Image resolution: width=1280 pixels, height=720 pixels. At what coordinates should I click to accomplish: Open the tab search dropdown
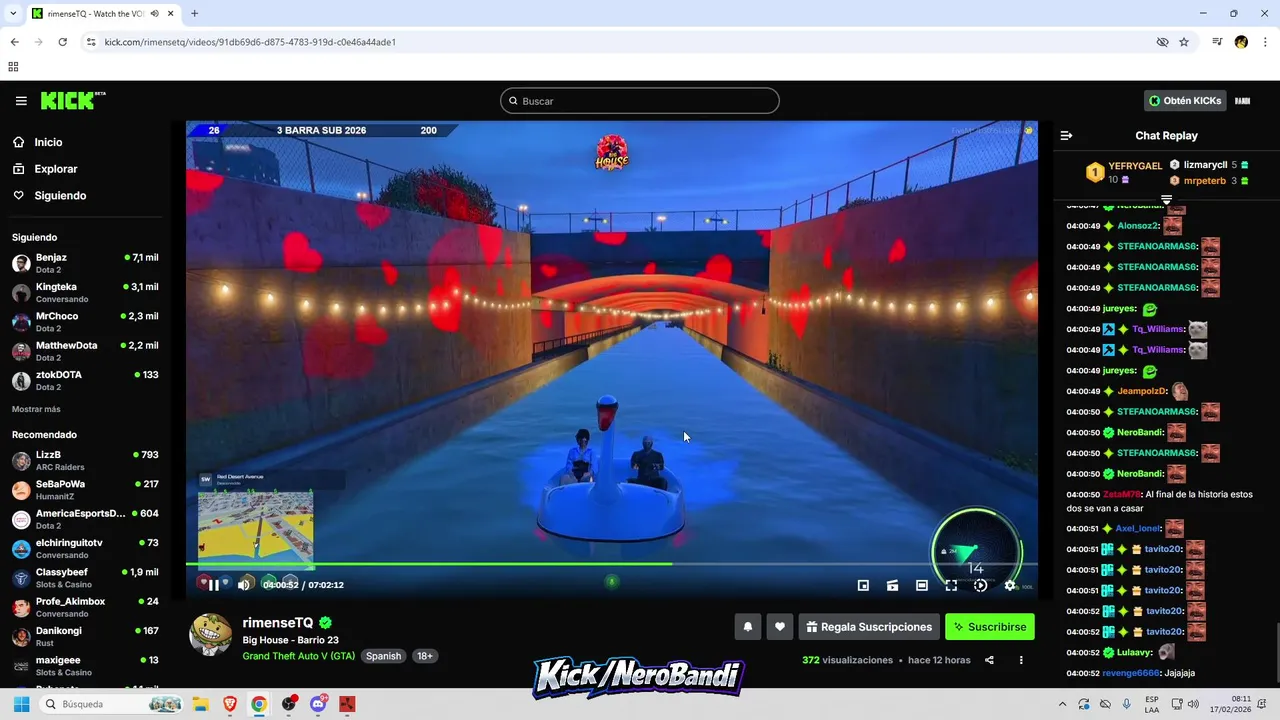[13, 13]
